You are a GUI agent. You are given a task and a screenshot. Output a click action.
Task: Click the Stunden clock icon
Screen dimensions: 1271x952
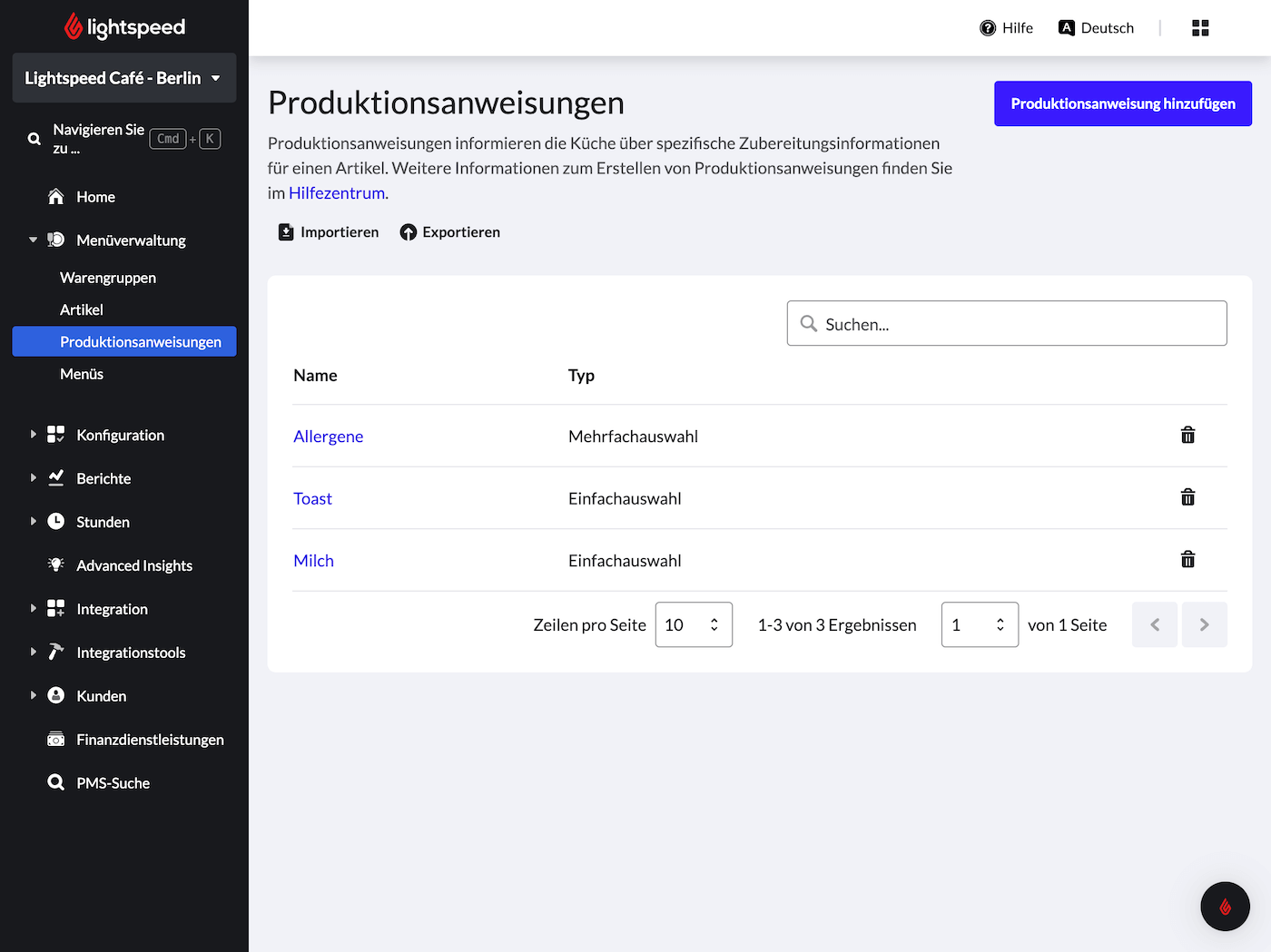[56, 521]
